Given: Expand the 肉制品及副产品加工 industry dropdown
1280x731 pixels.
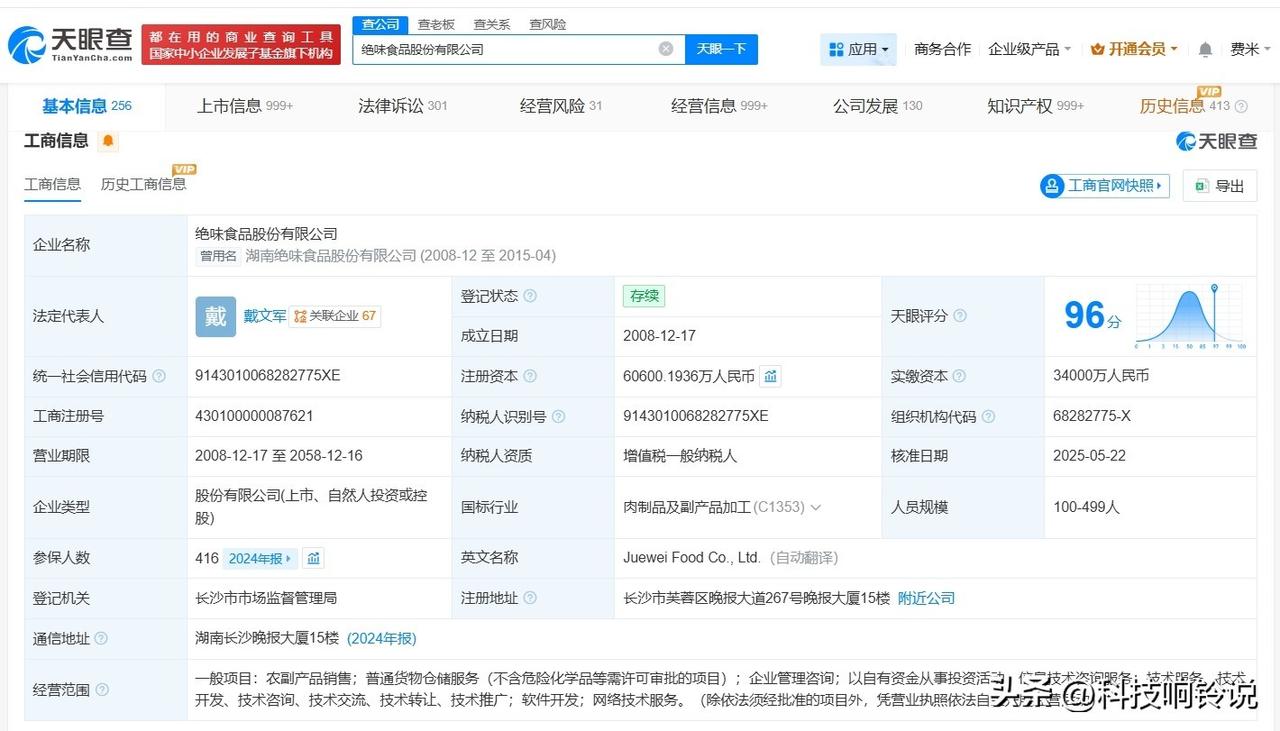Looking at the screenshot, I should [x=817, y=507].
